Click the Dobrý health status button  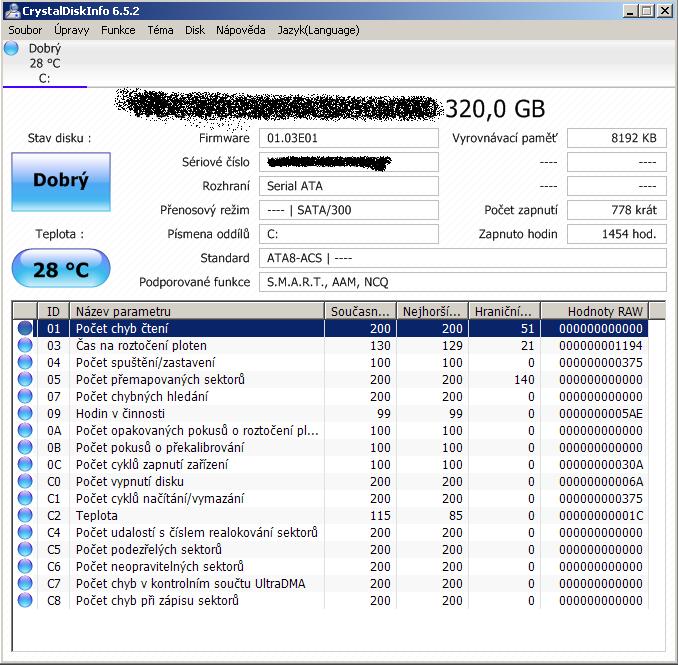click(x=61, y=182)
